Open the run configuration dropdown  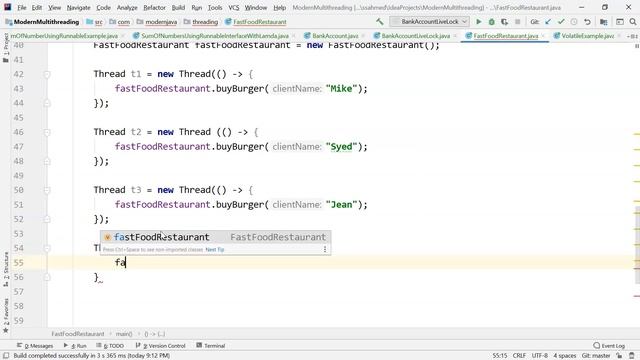[429, 22]
